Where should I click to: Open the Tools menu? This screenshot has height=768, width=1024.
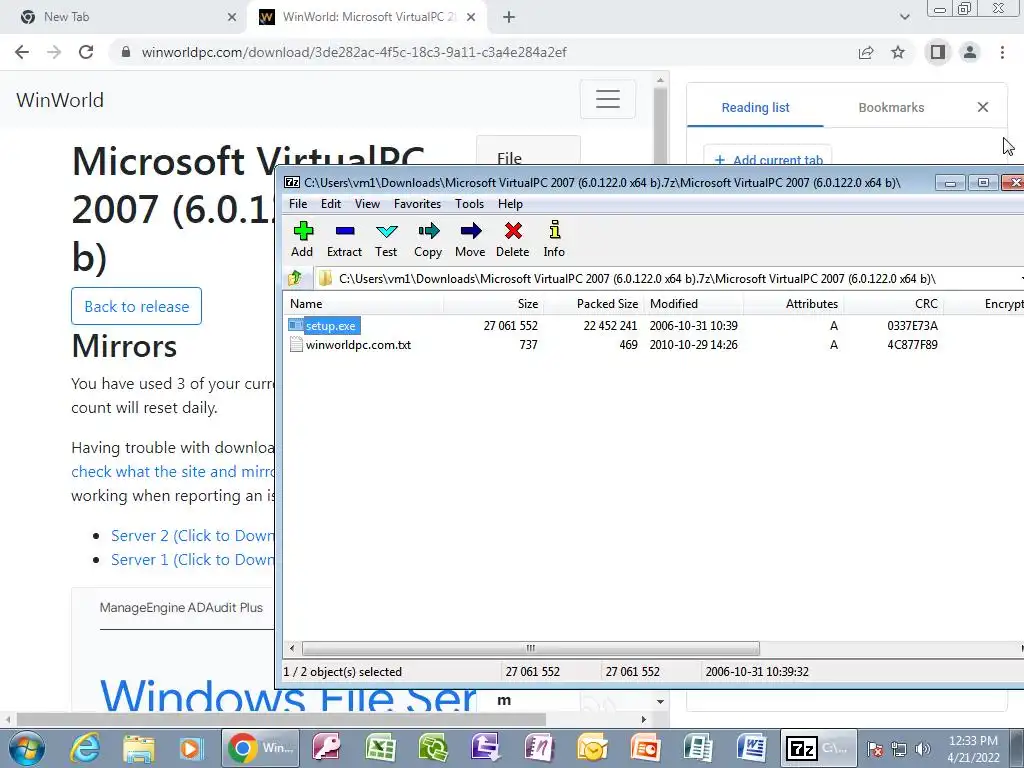[x=470, y=204]
